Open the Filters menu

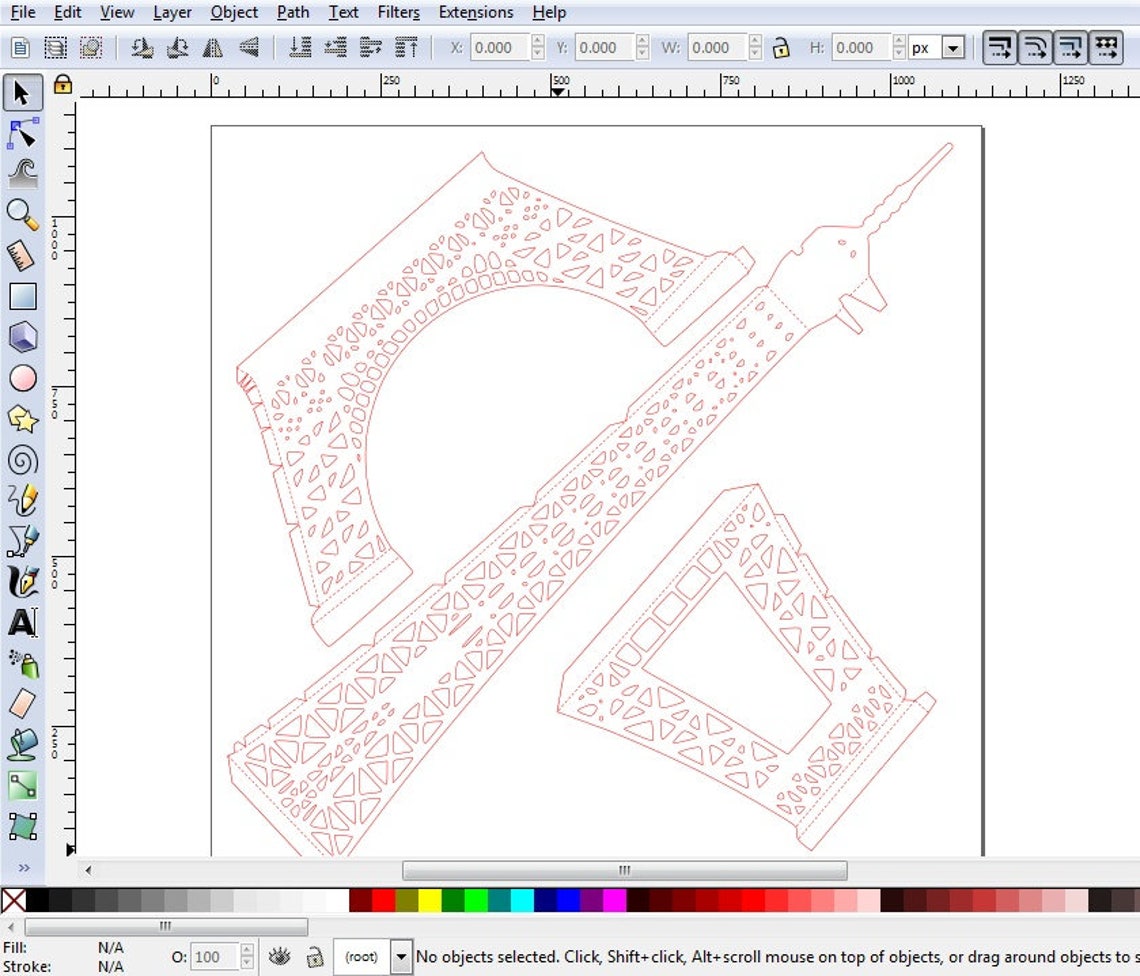tap(398, 12)
